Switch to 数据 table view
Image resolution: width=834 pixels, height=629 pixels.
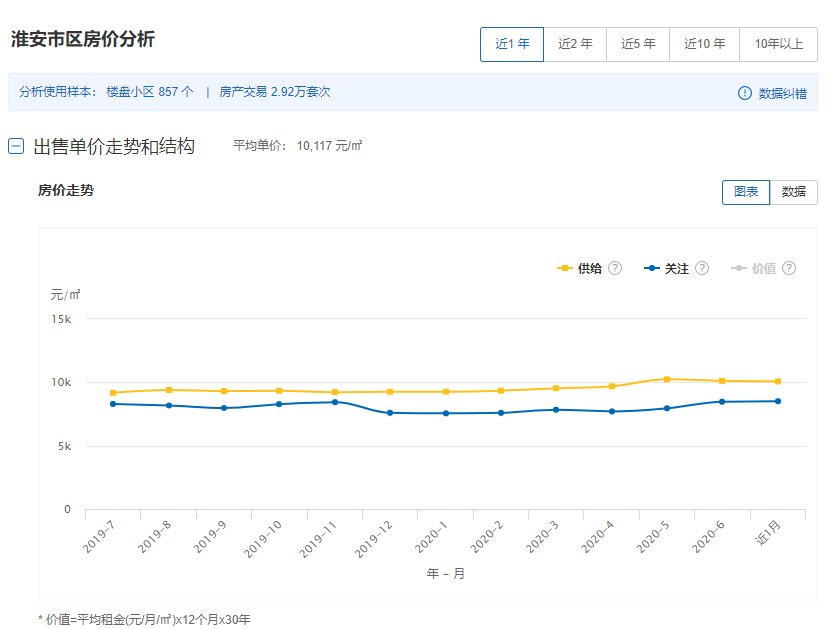tap(793, 192)
